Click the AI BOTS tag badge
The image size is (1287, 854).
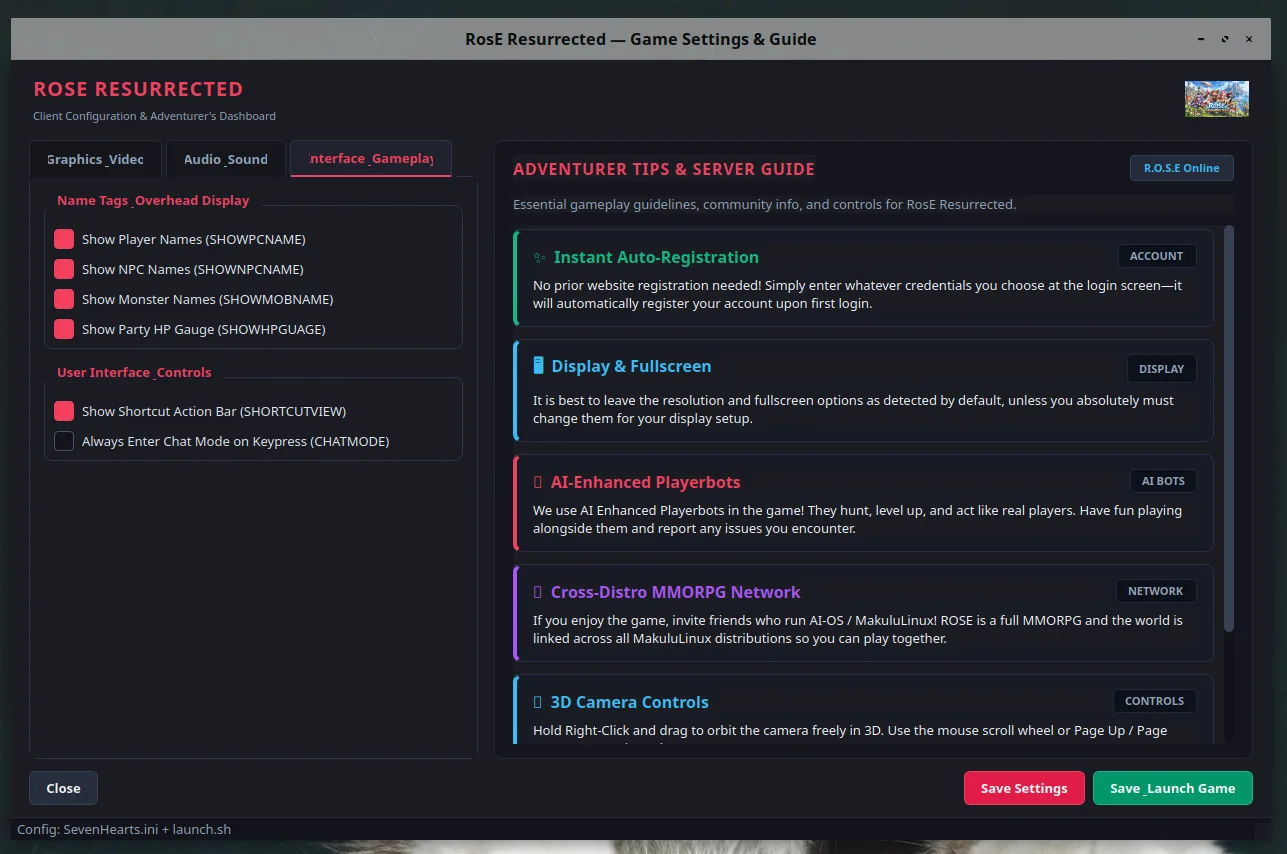click(1163, 481)
